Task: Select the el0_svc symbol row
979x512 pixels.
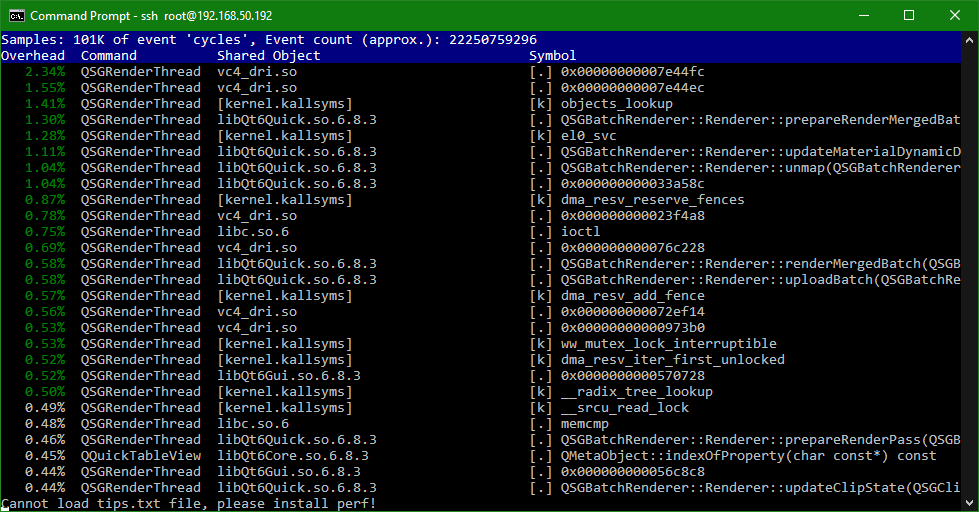Action: [x=481, y=135]
